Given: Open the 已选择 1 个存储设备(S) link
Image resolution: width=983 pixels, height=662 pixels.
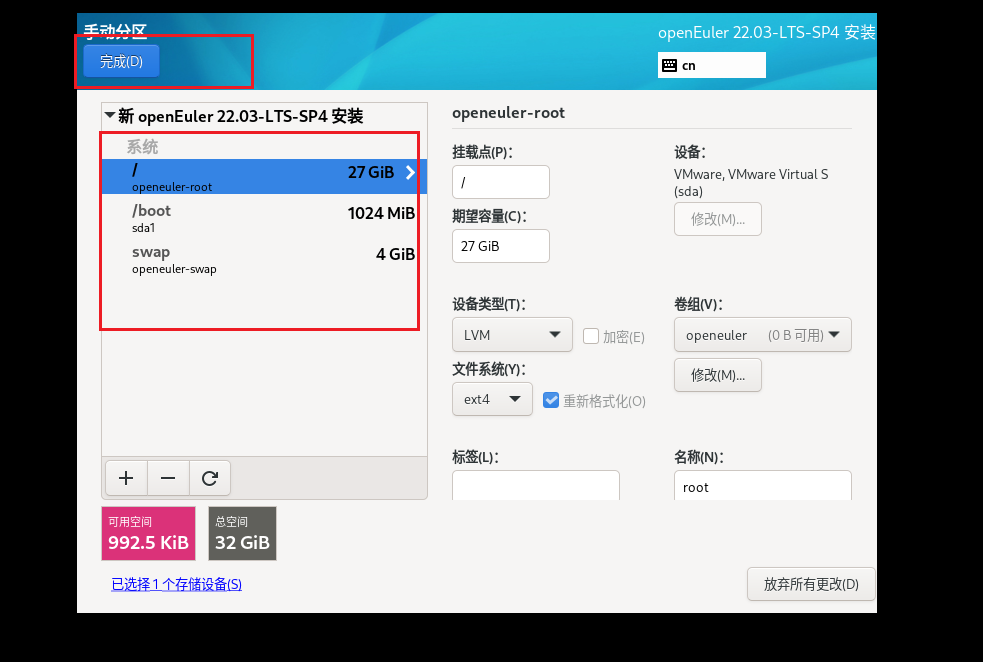Looking at the screenshot, I should pos(176,584).
